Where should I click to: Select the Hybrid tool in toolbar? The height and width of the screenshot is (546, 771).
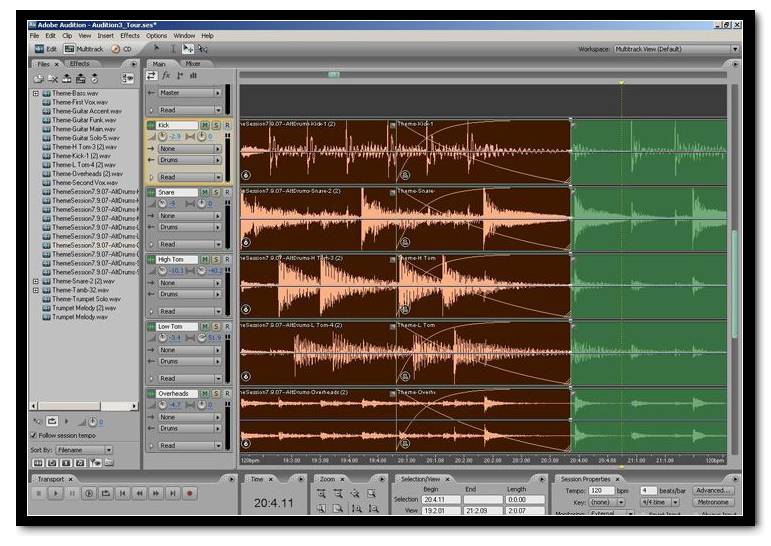(156, 48)
